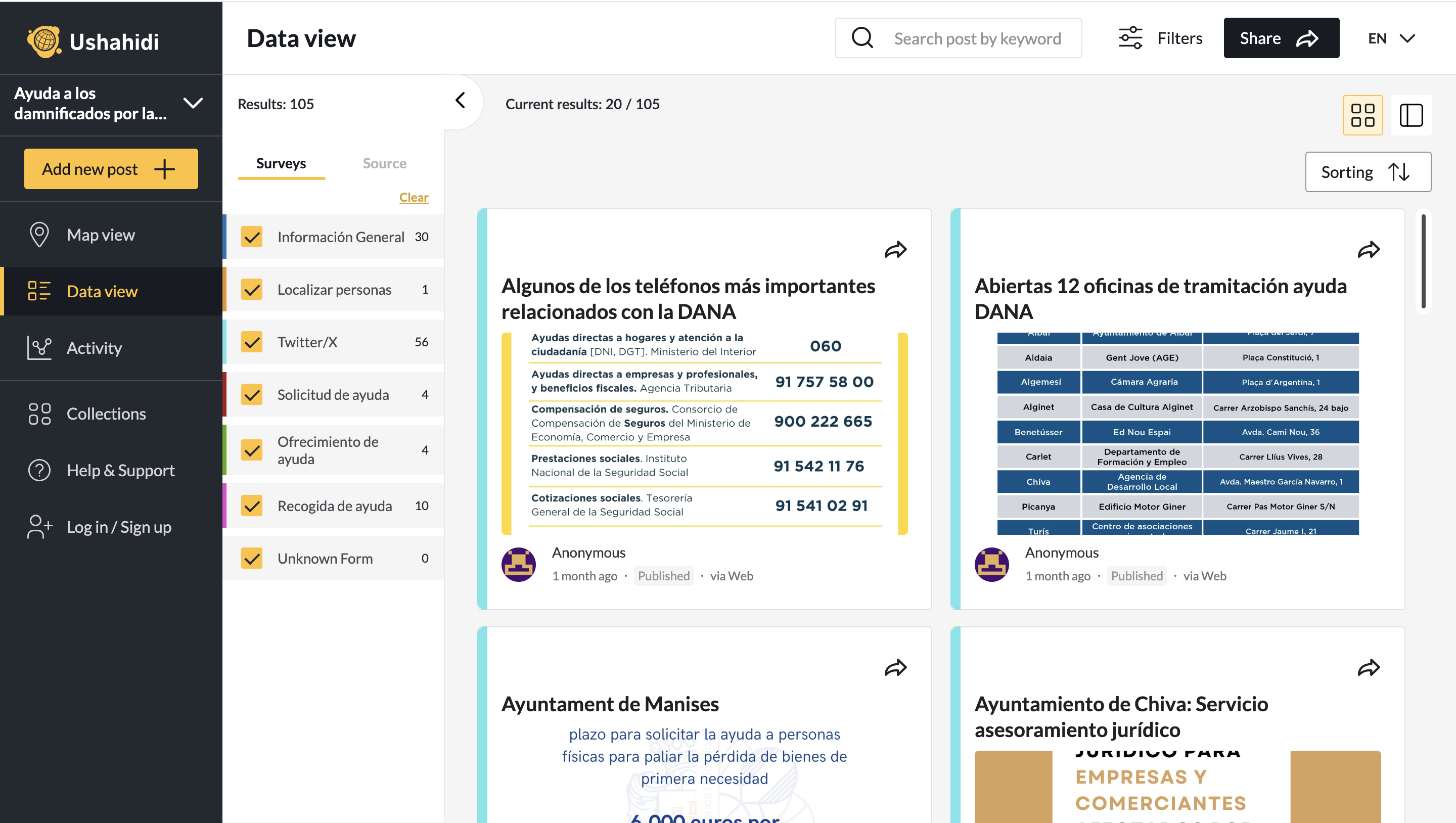This screenshot has height=823, width=1456.
Task: Collapse the results filter panel chevron
Action: point(460,101)
